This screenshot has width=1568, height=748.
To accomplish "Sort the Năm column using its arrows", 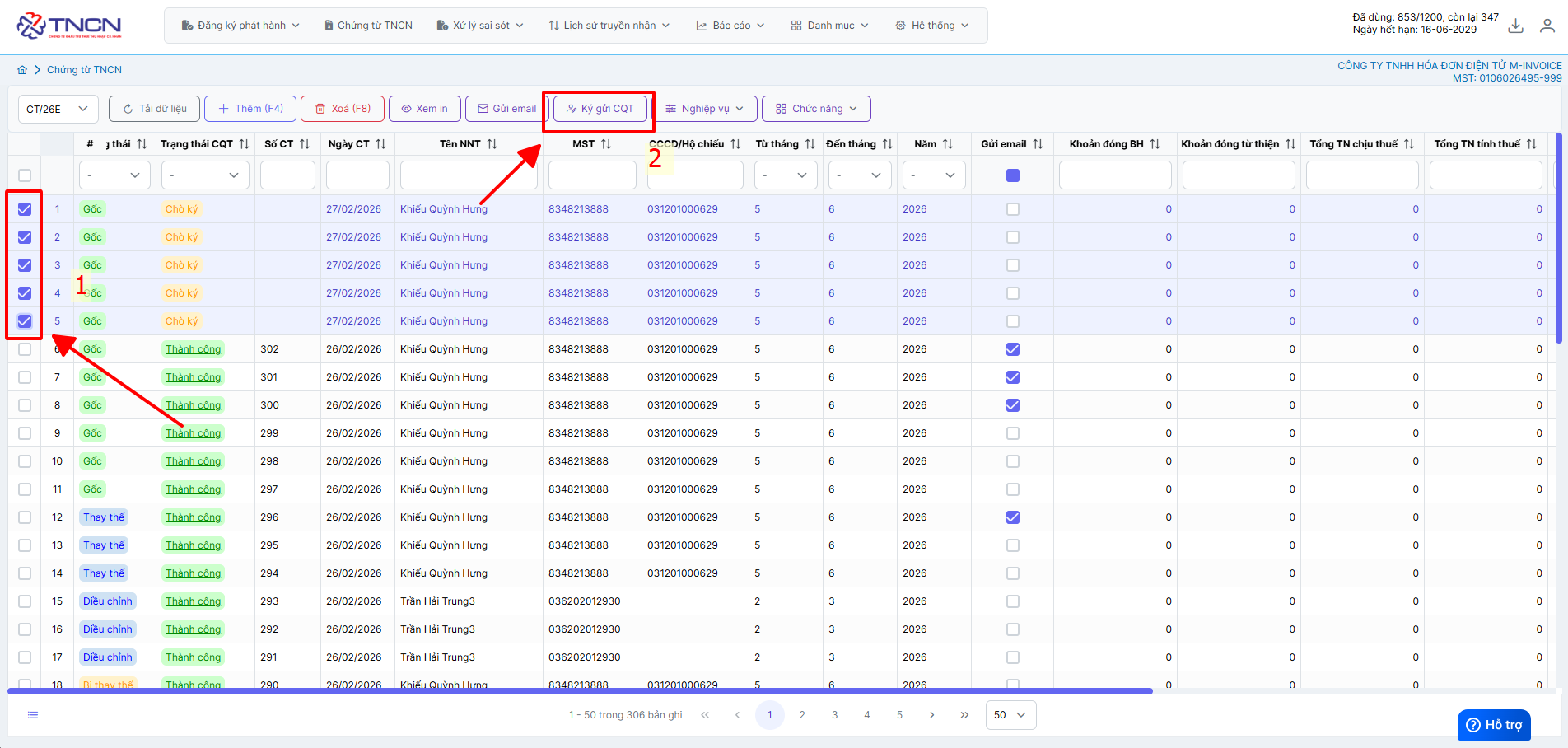I will [x=948, y=144].
